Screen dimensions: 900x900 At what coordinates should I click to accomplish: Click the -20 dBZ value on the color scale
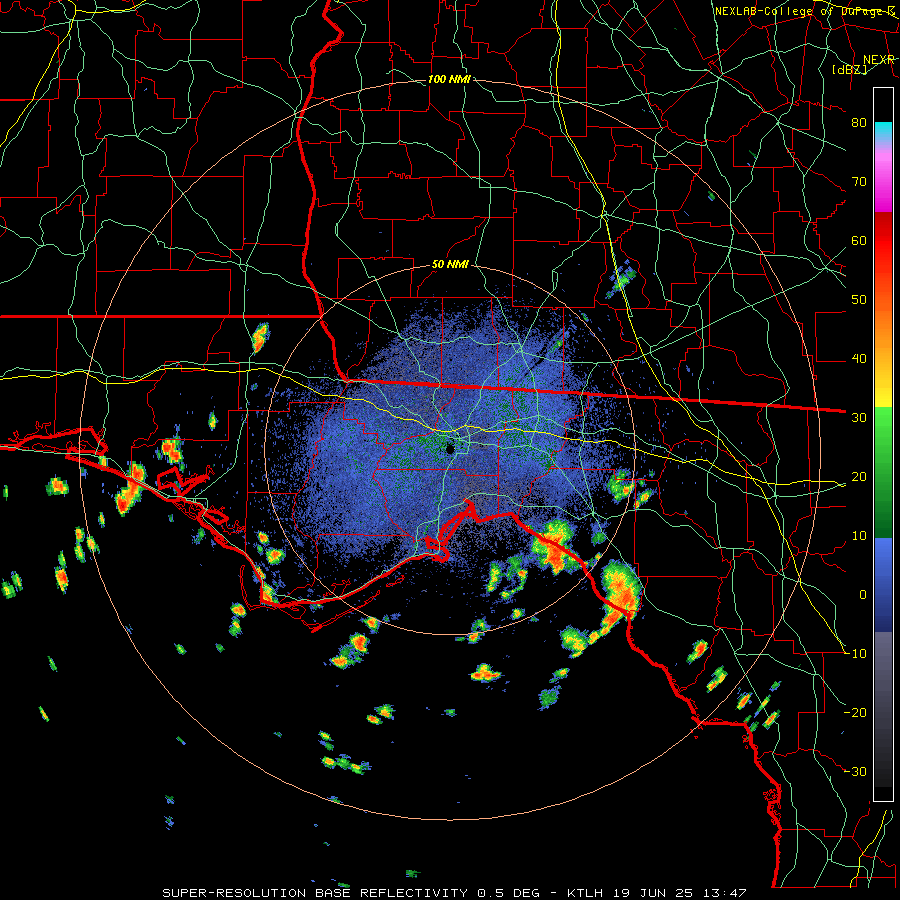(855, 712)
